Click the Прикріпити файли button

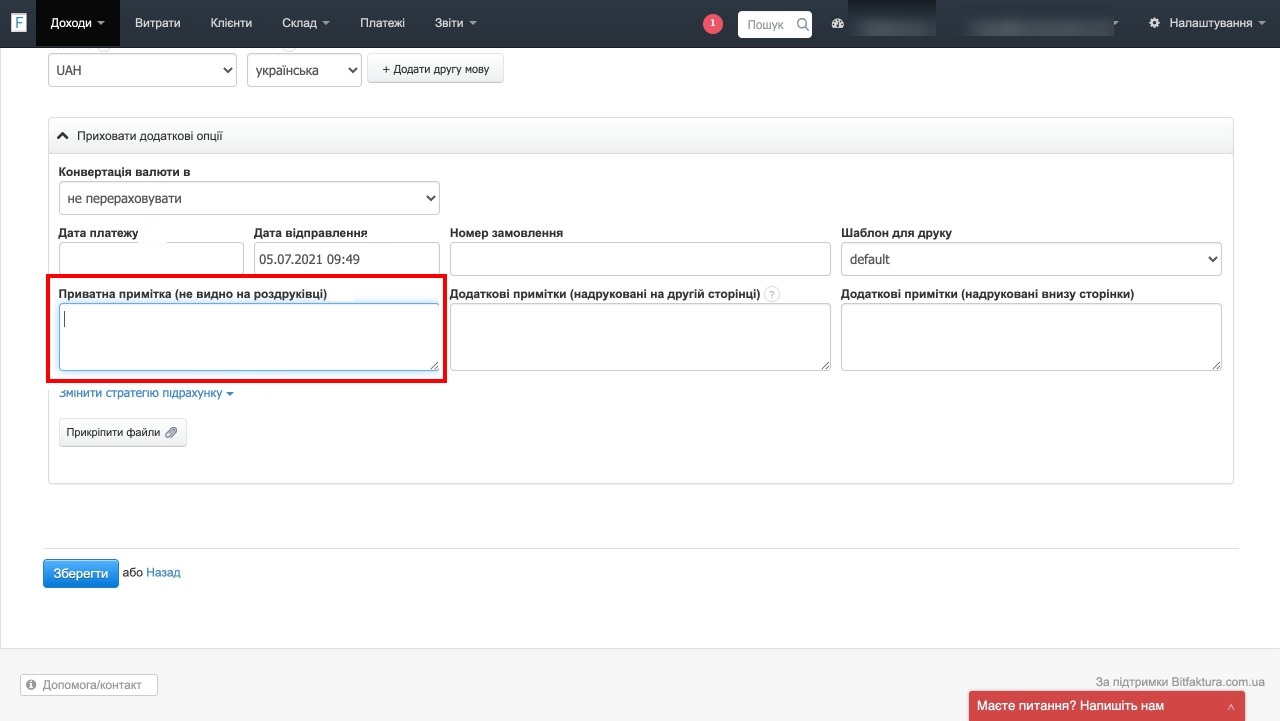(122, 432)
